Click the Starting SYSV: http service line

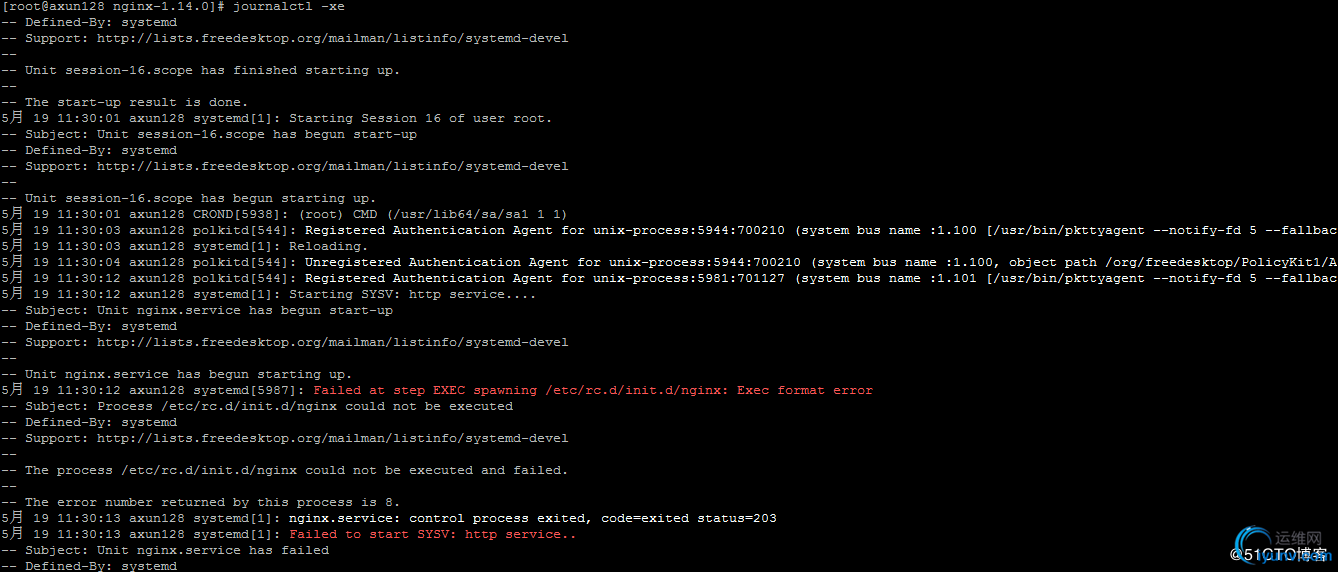click(269, 294)
